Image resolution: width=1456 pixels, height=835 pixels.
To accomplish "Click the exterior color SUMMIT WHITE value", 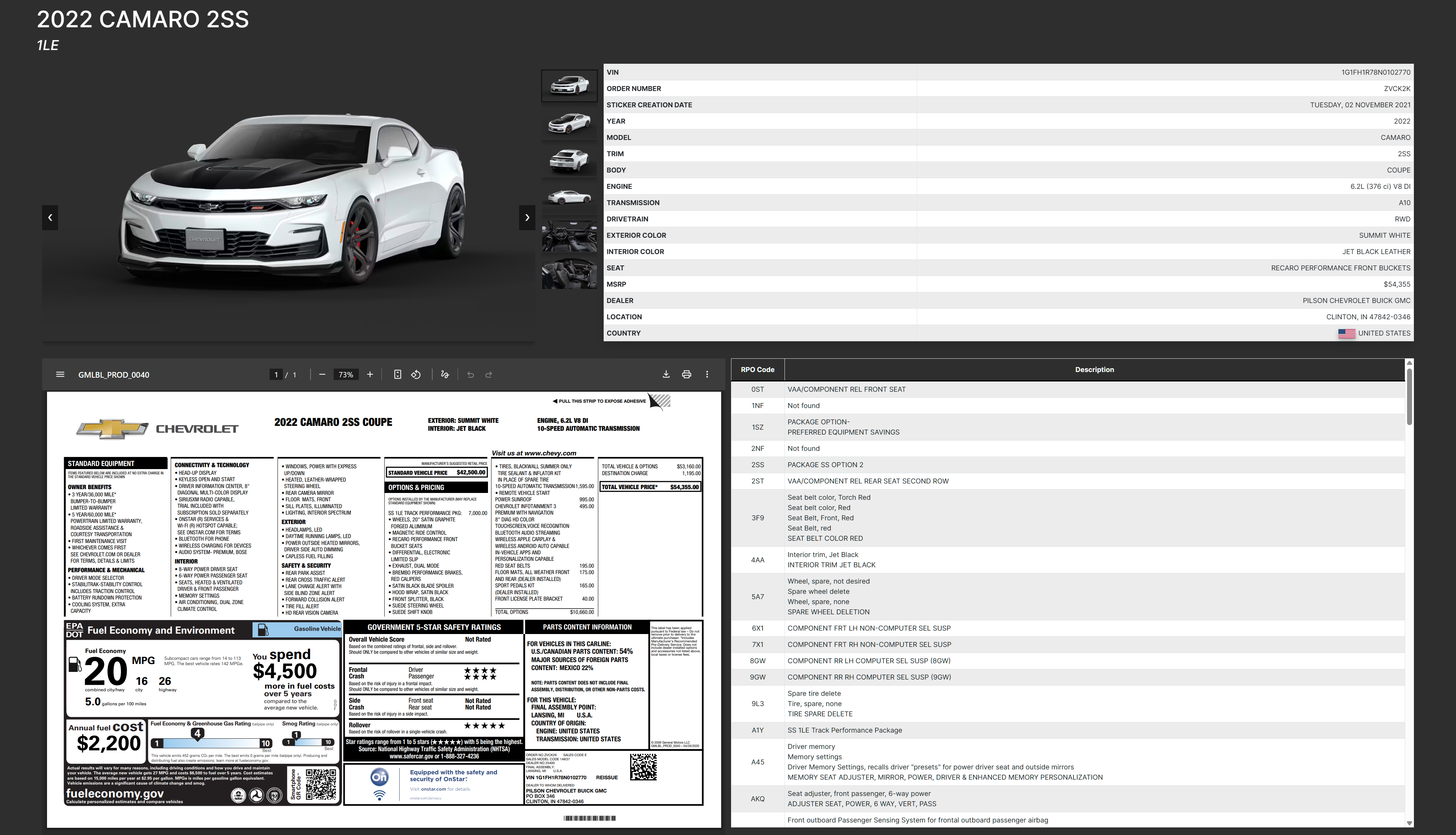I will coord(1384,236).
